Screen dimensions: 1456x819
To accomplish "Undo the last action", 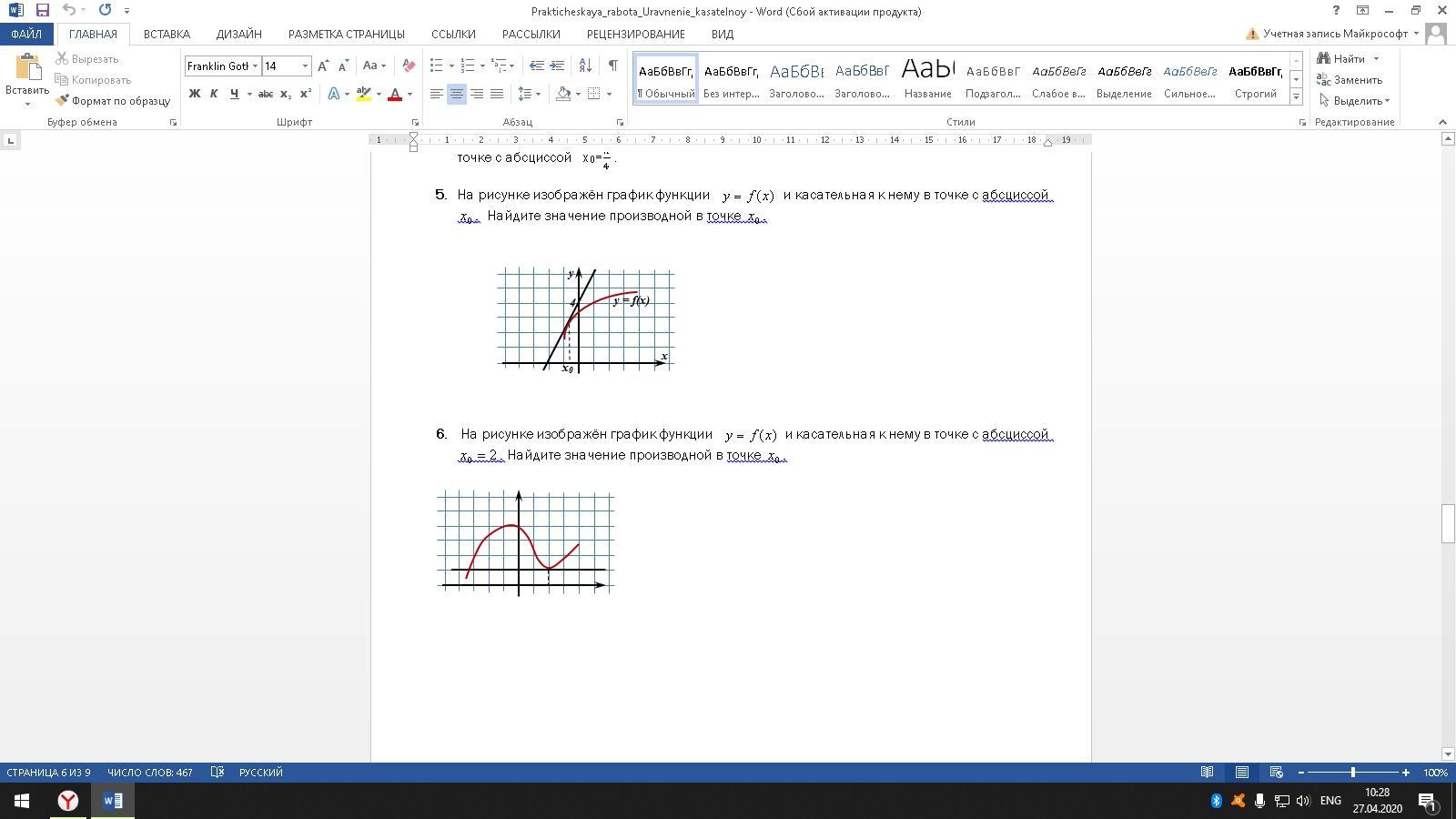I will click(x=69, y=10).
